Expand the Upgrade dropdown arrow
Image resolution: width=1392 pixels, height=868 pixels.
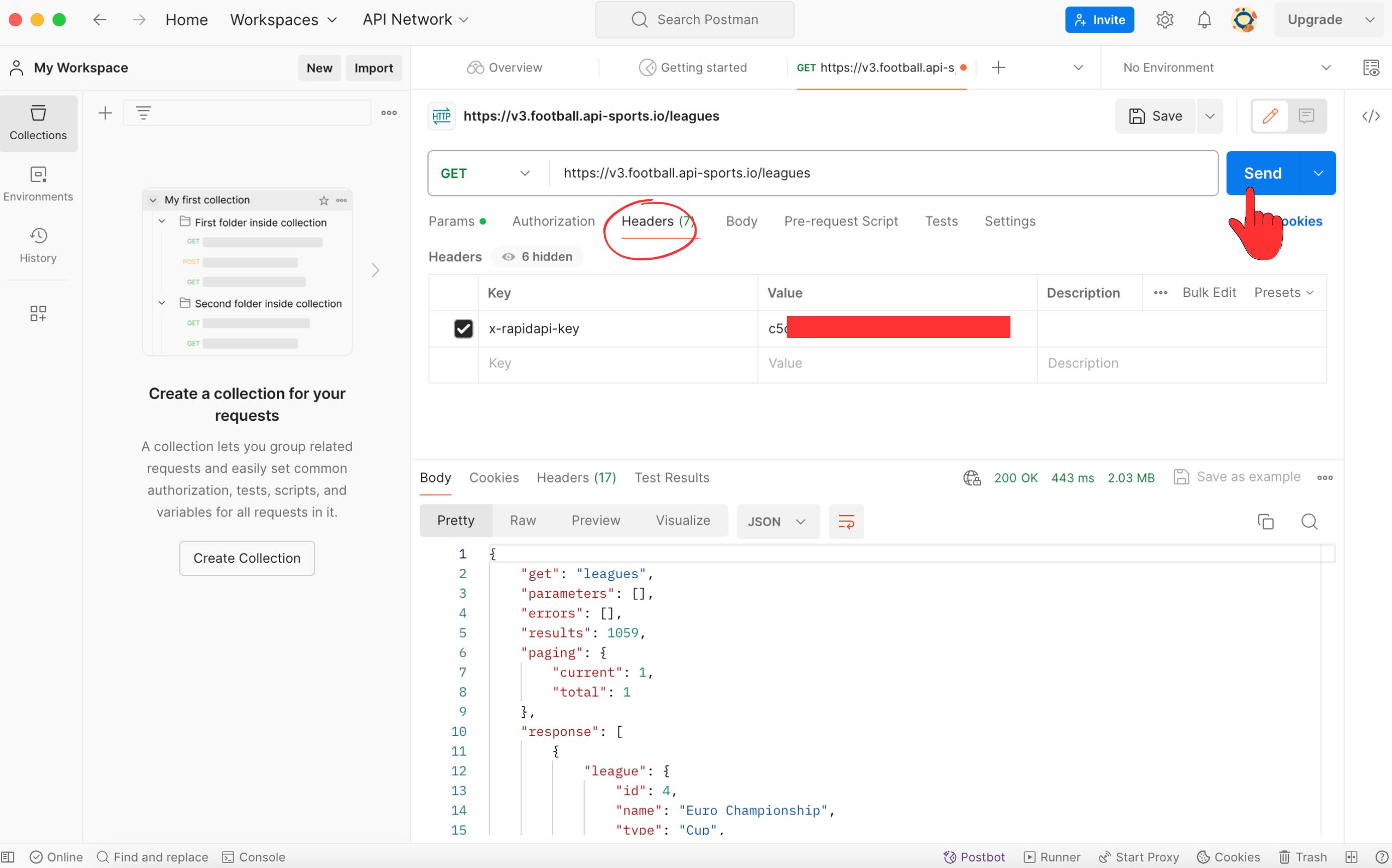click(1370, 20)
